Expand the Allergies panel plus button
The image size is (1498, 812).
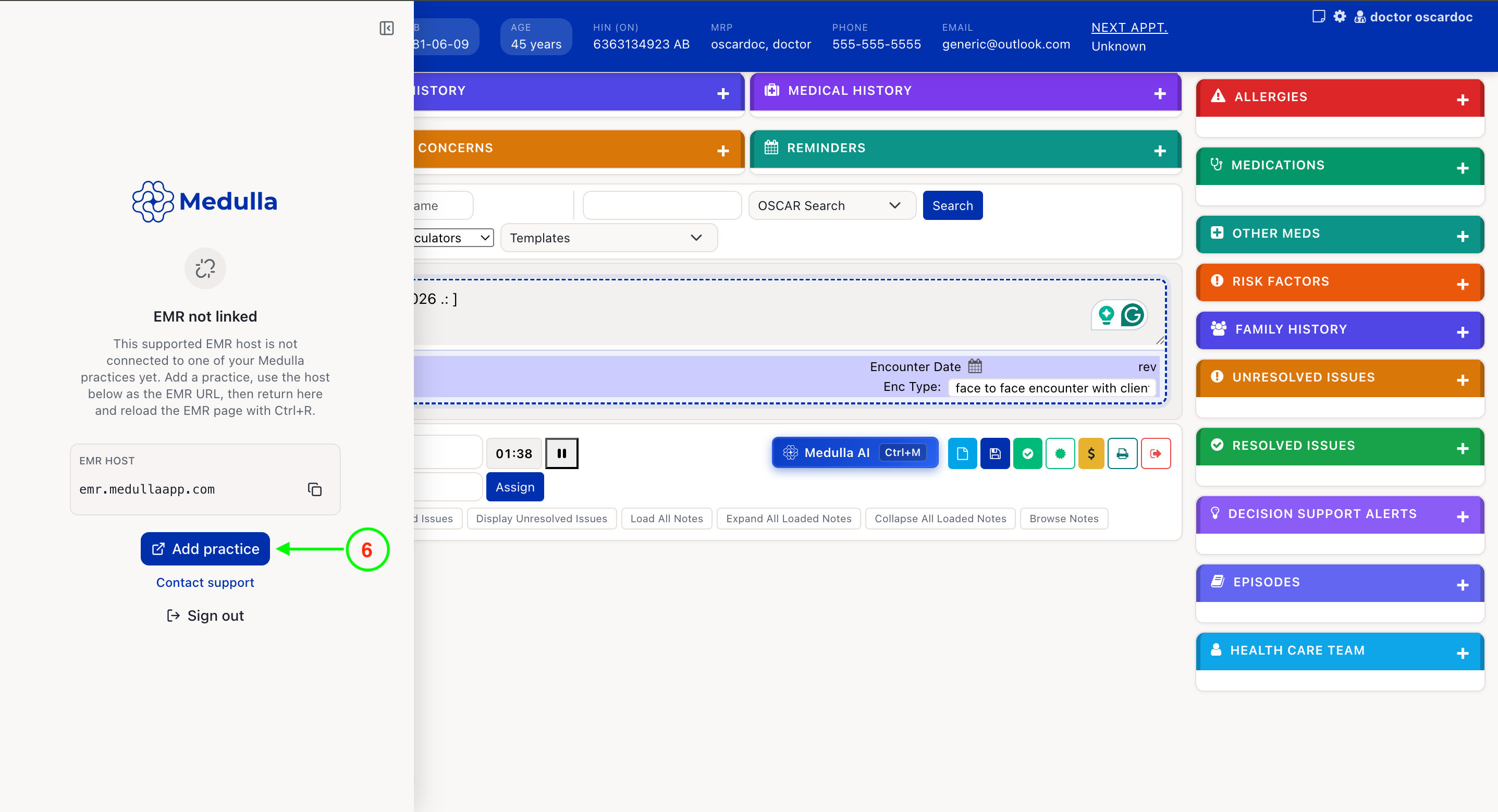(x=1463, y=100)
